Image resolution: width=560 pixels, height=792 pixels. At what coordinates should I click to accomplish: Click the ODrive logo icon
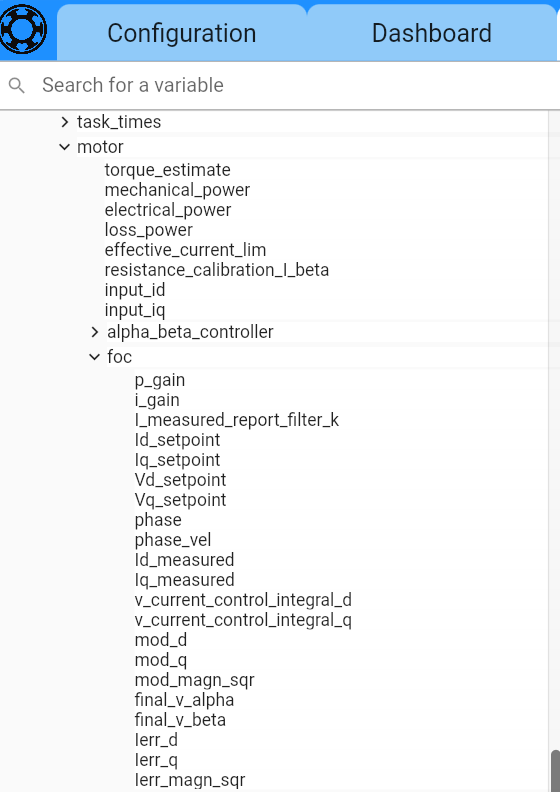click(x=24, y=30)
